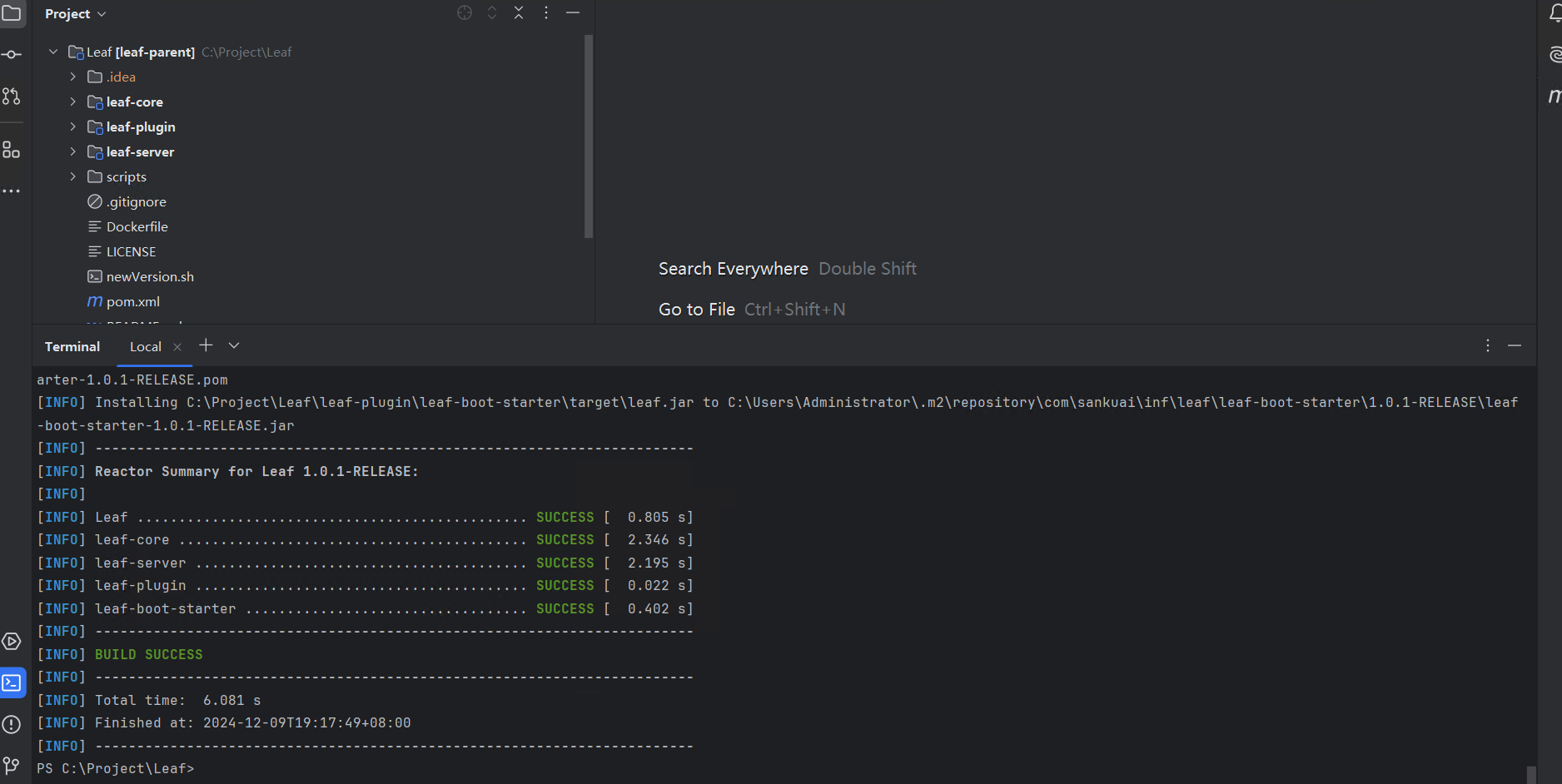Screen dimensions: 1562x784
Task: Open the Commit tool window icon
Action: tap(12, 55)
